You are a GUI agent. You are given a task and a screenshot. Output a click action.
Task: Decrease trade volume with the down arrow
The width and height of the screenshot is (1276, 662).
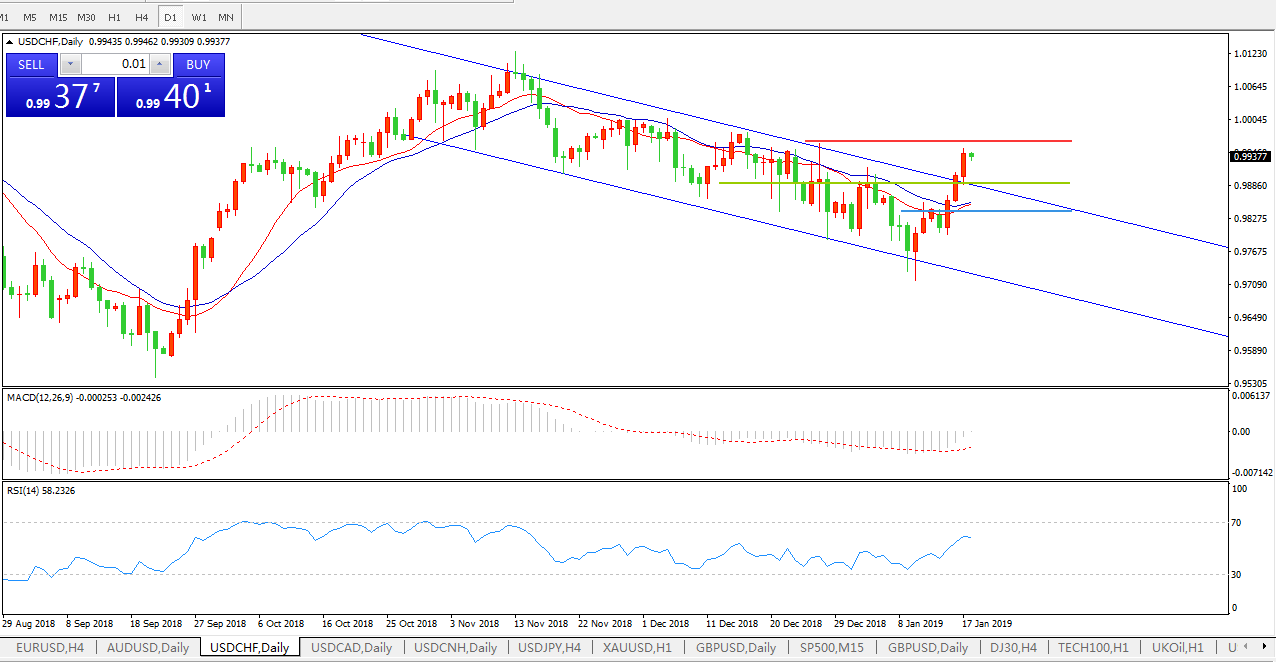coord(71,65)
